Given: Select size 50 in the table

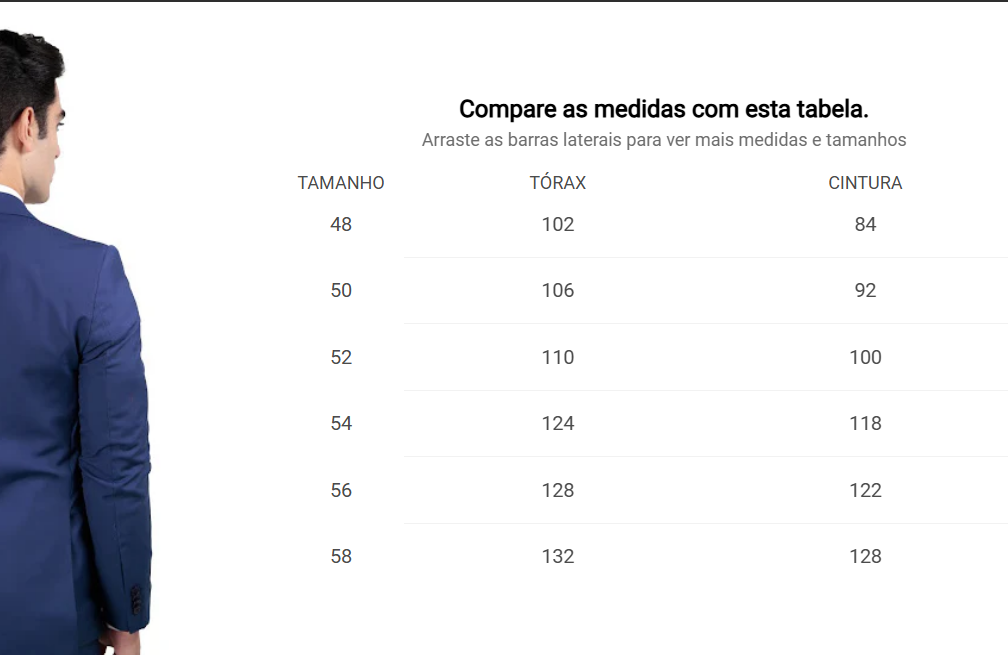Looking at the screenshot, I should tap(341, 291).
